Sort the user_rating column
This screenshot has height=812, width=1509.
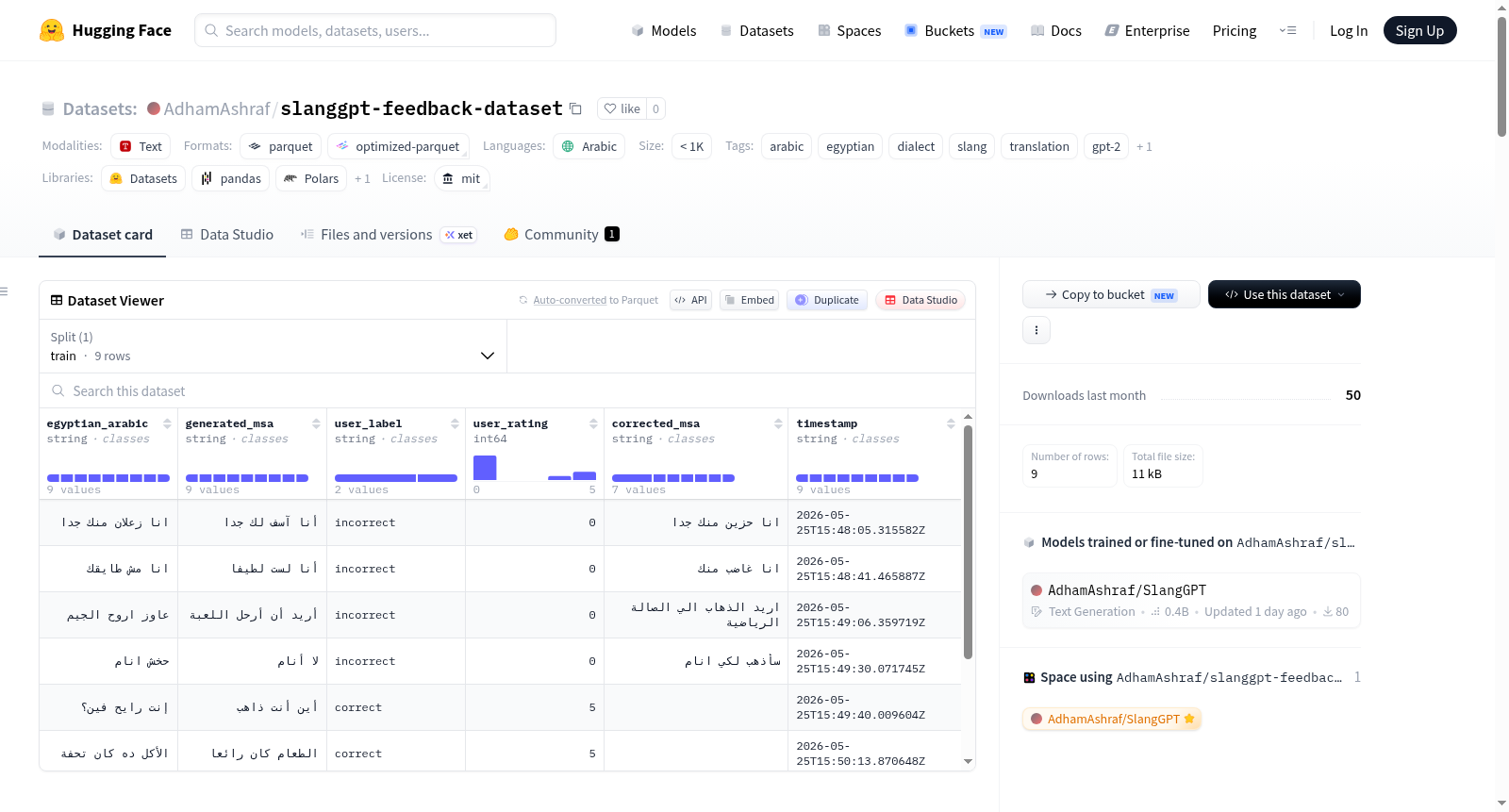click(x=593, y=423)
